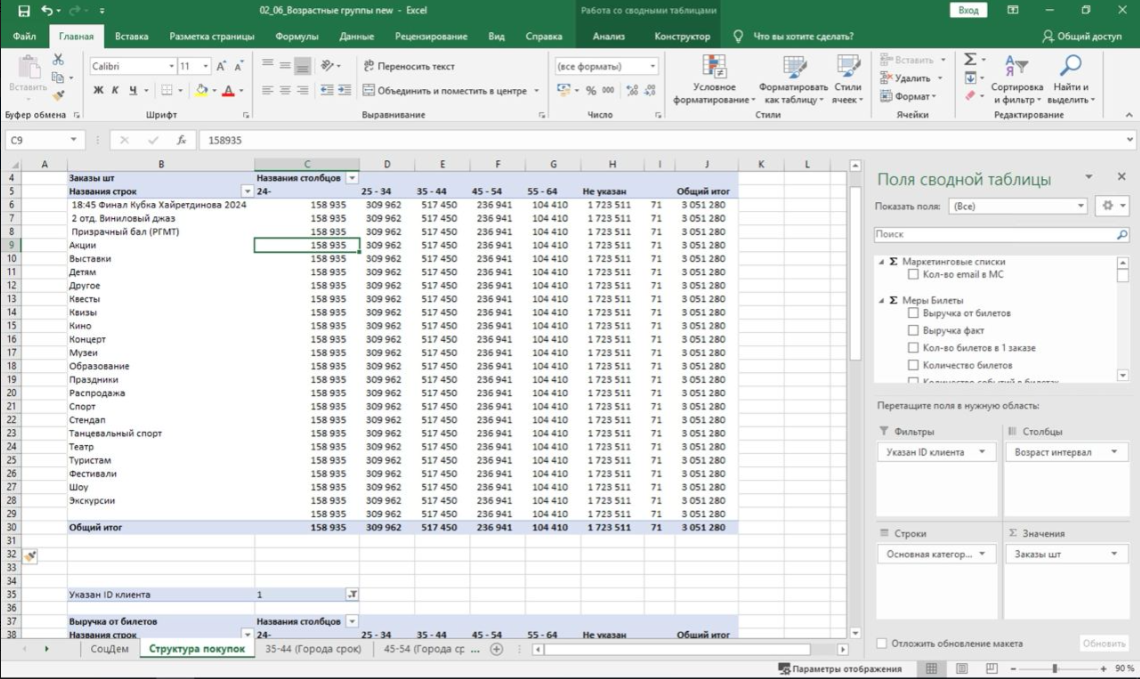Screen dimensions: 1140x679
Task: Check the Выручка от билетов field
Action: point(913,313)
